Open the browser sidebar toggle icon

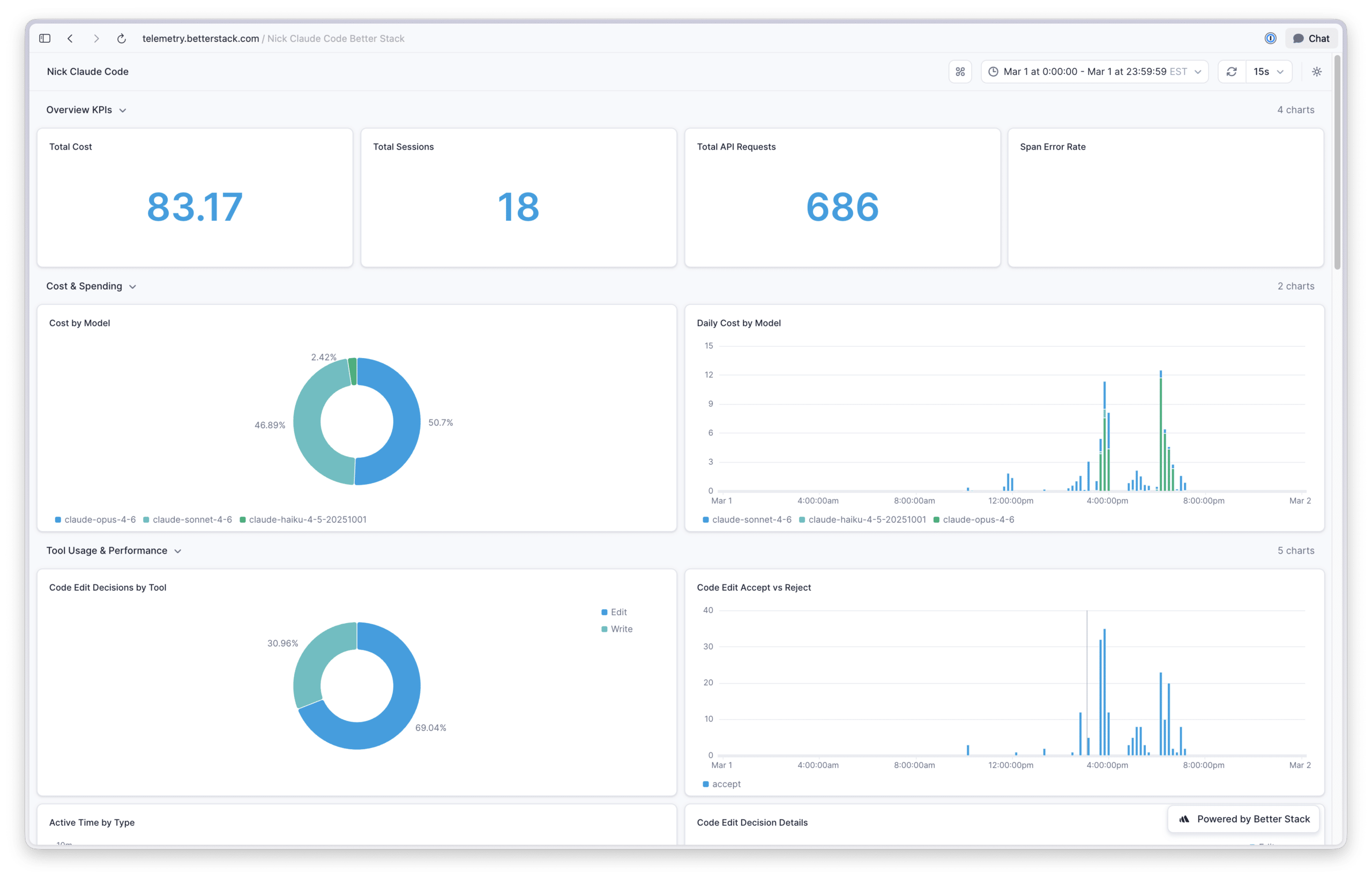(x=44, y=38)
